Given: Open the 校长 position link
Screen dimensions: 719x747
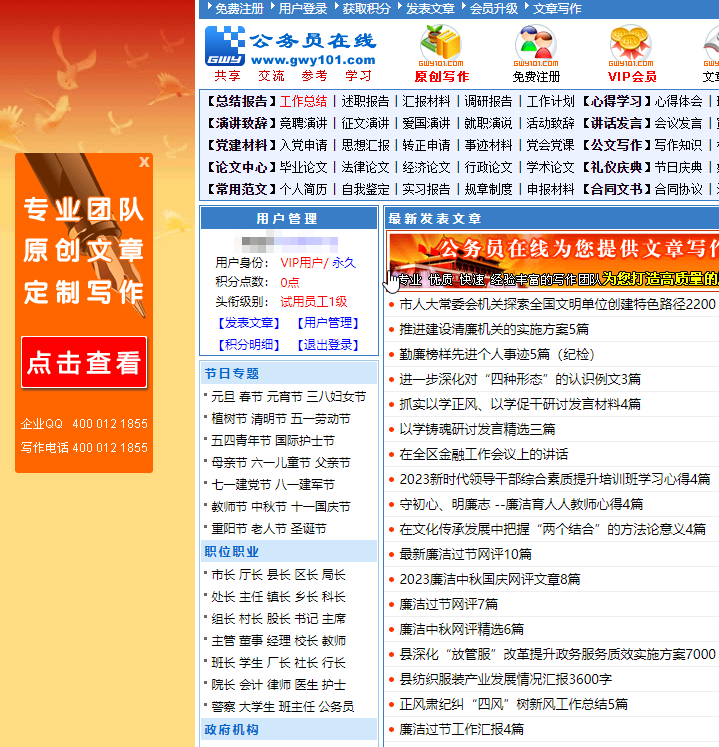Looking at the screenshot, I should pyautogui.click(x=306, y=641).
